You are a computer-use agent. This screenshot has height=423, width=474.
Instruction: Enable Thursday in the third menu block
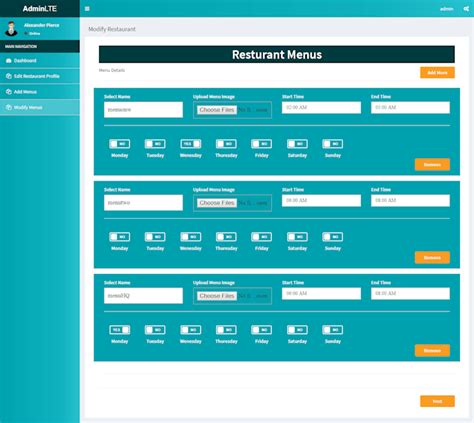pos(226,330)
